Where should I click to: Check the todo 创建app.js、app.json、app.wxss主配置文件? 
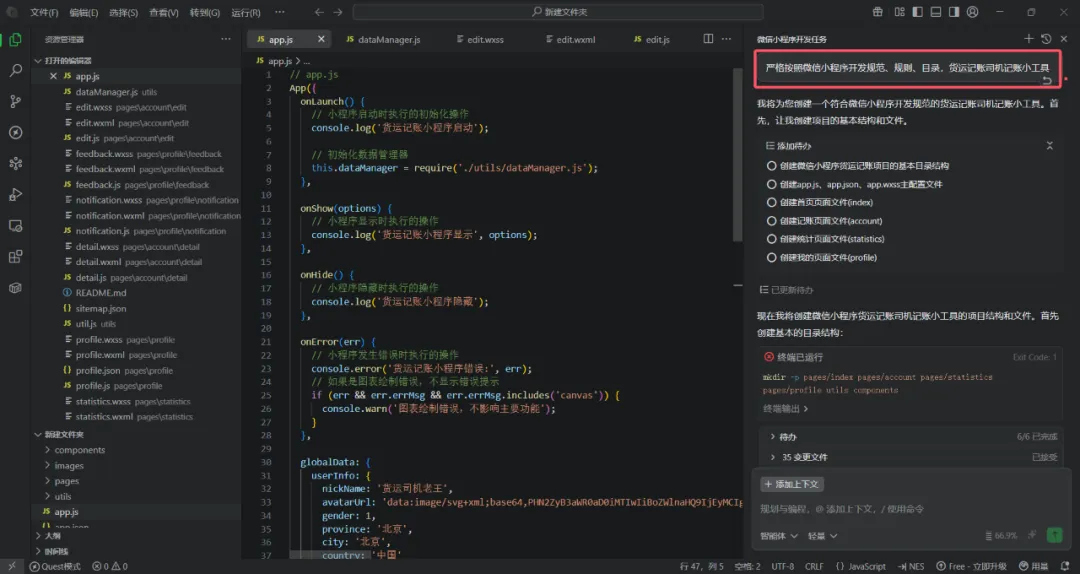(x=771, y=184)
